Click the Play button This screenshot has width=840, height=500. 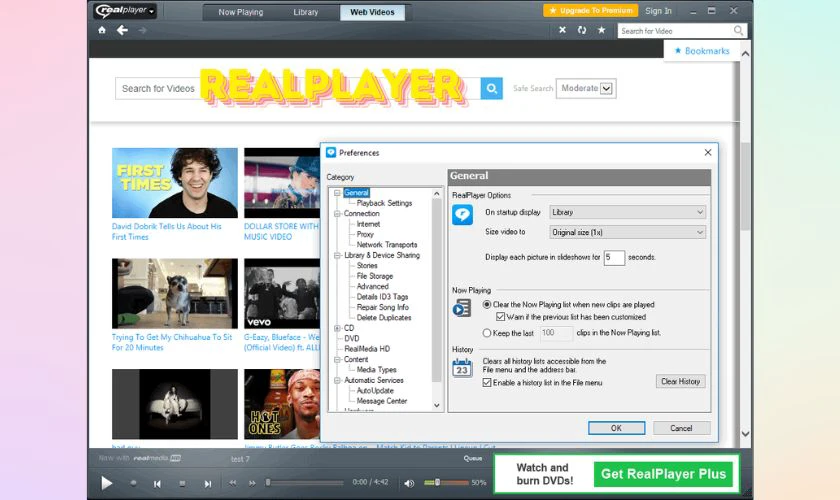pos(107,483)
